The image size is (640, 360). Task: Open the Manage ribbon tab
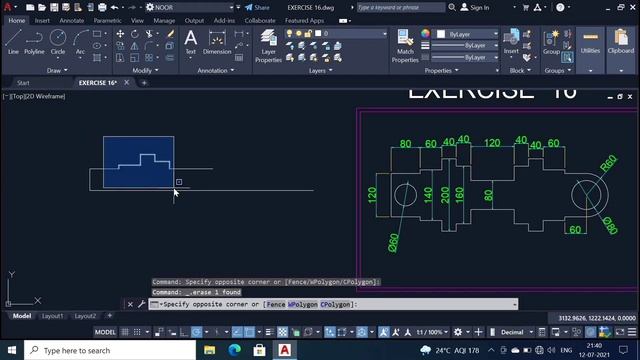(164, 20)
